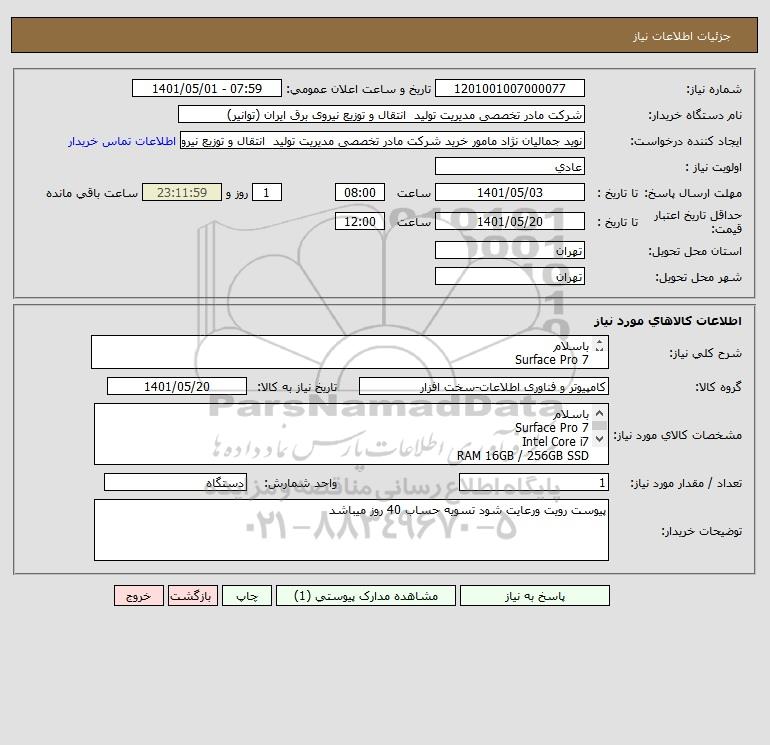Click the اولویت نیاز field showing عادي
This screenshot has height=745, width=770.
coord(510,166)
